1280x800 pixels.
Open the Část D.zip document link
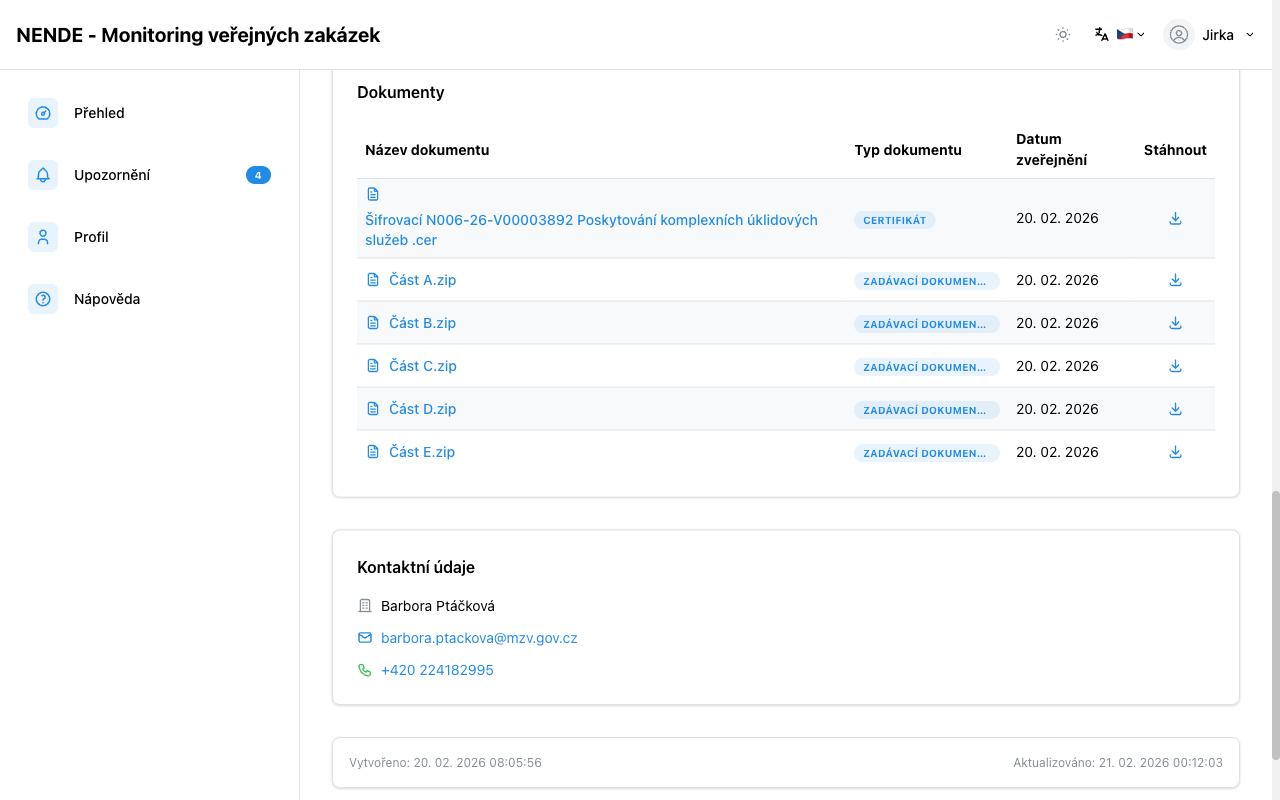[x=422, y=409]
